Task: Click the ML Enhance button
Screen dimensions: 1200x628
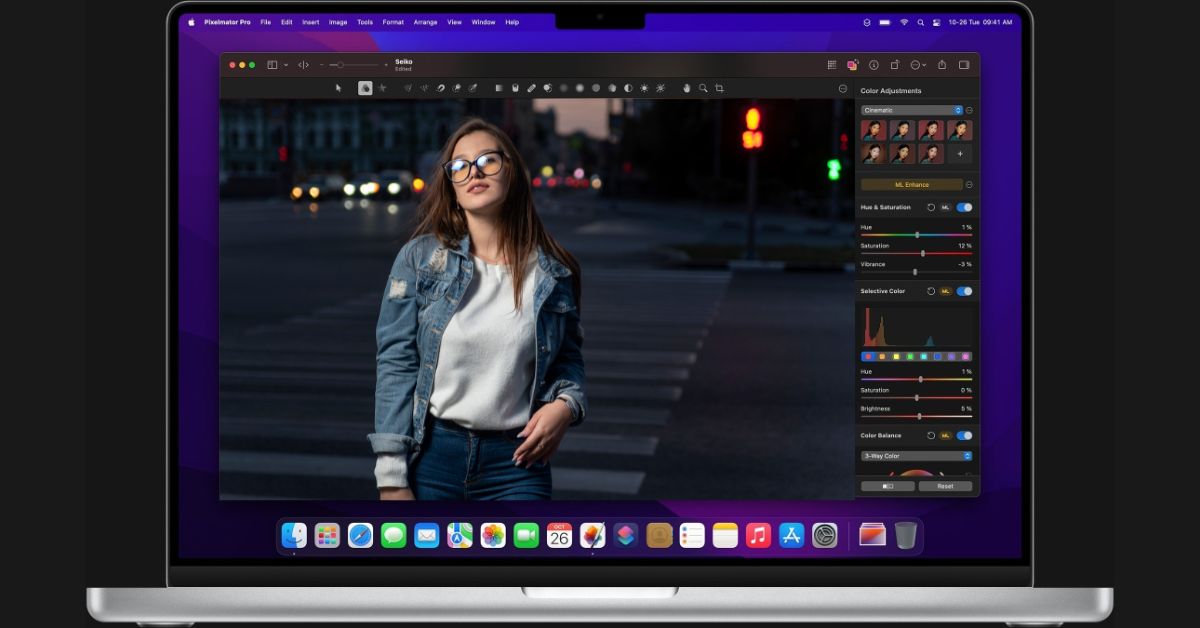Action: [x=912, y=184]
